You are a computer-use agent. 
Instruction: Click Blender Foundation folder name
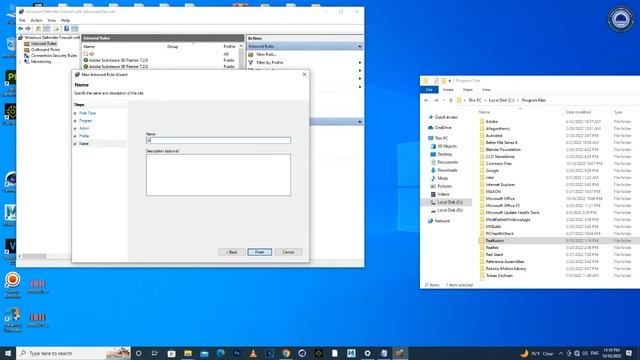pyautogui.click(x=503, y=150)
